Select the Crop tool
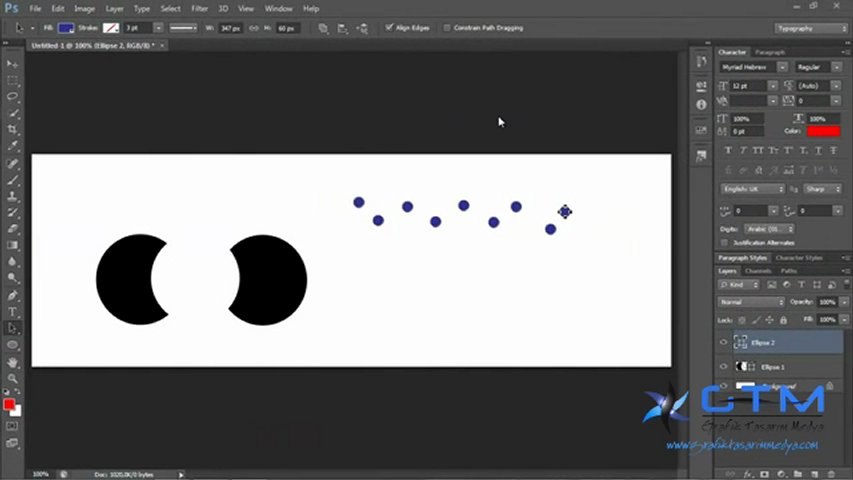Screen dimensions: 853x480 12,130
